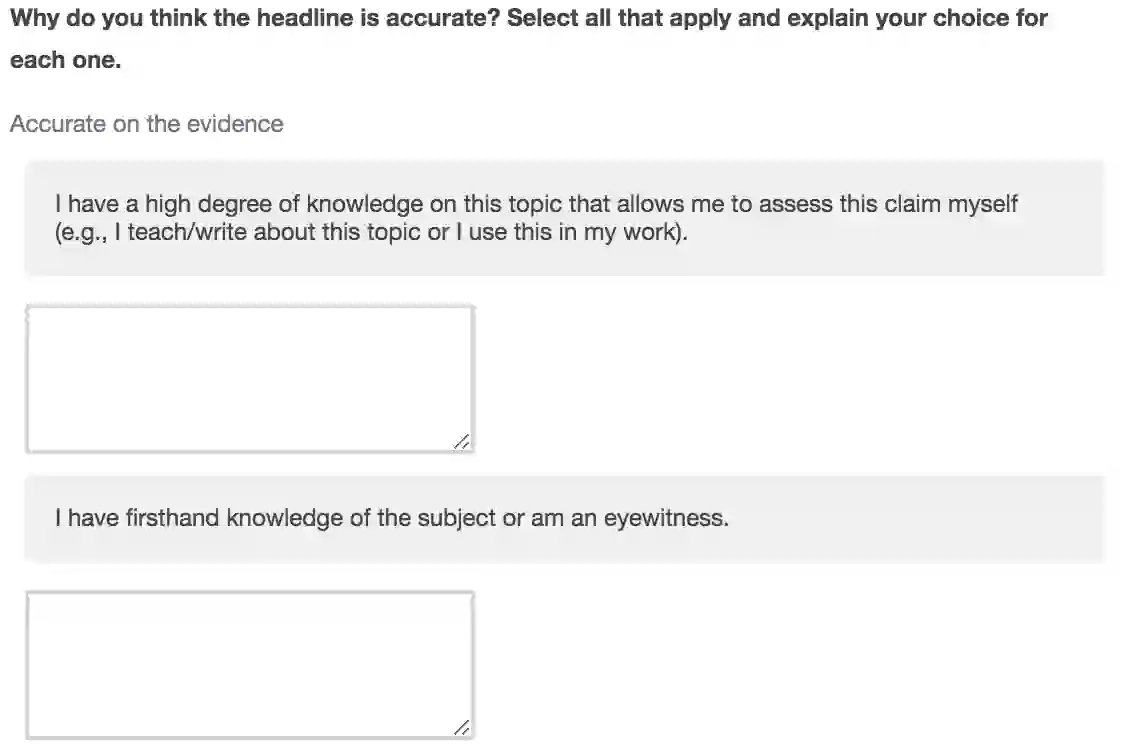Click the resize handle of the second text area
Viewport: 1127px width, 756px height.
(461, 728)
